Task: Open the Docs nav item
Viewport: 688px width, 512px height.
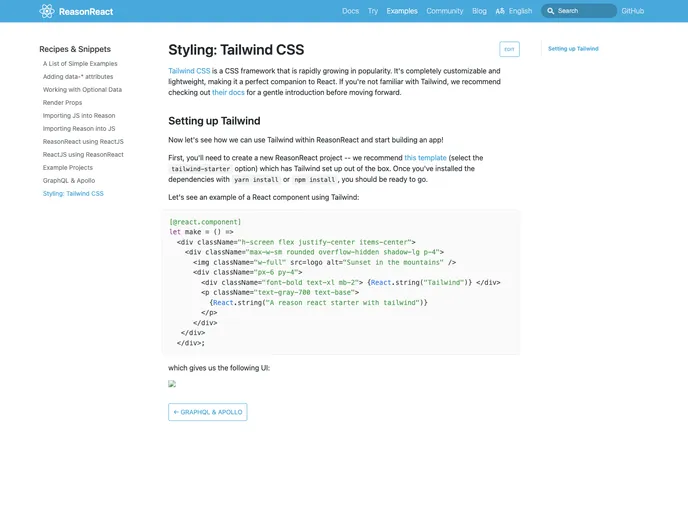Action: coord(350,11)
